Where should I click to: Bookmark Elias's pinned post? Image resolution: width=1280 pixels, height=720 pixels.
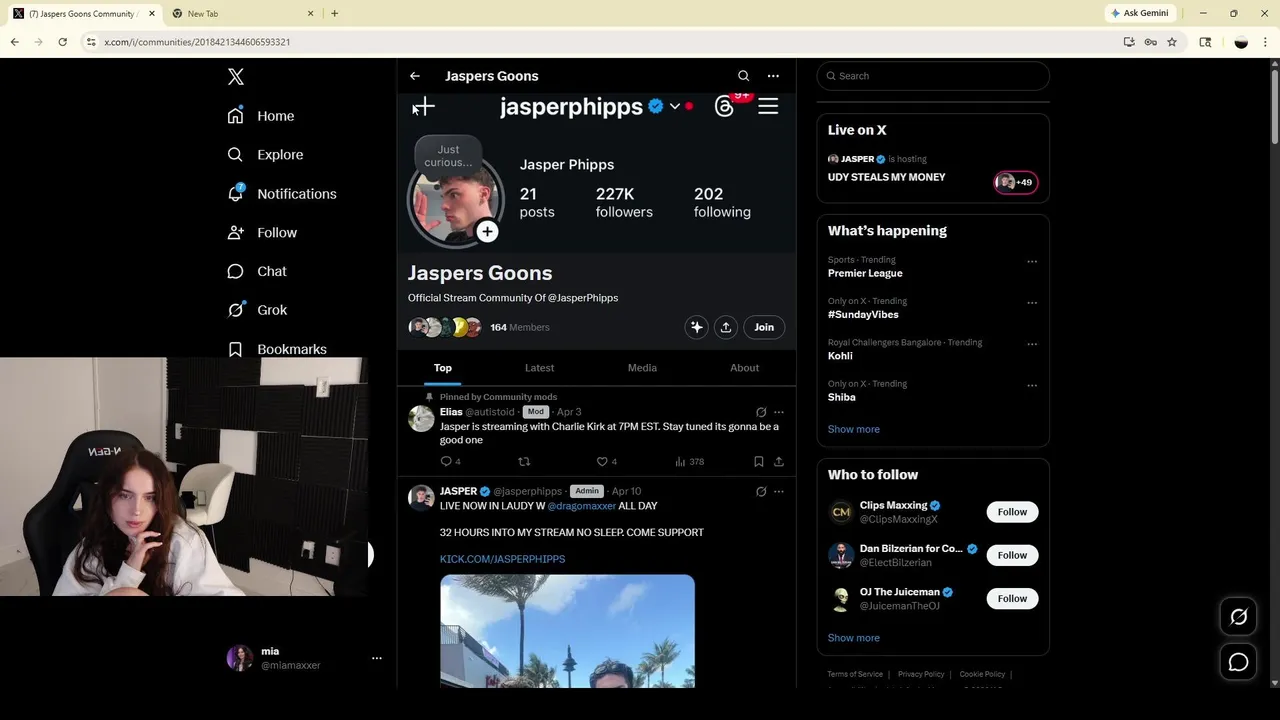pyautogui.click(x=759, y=461)
